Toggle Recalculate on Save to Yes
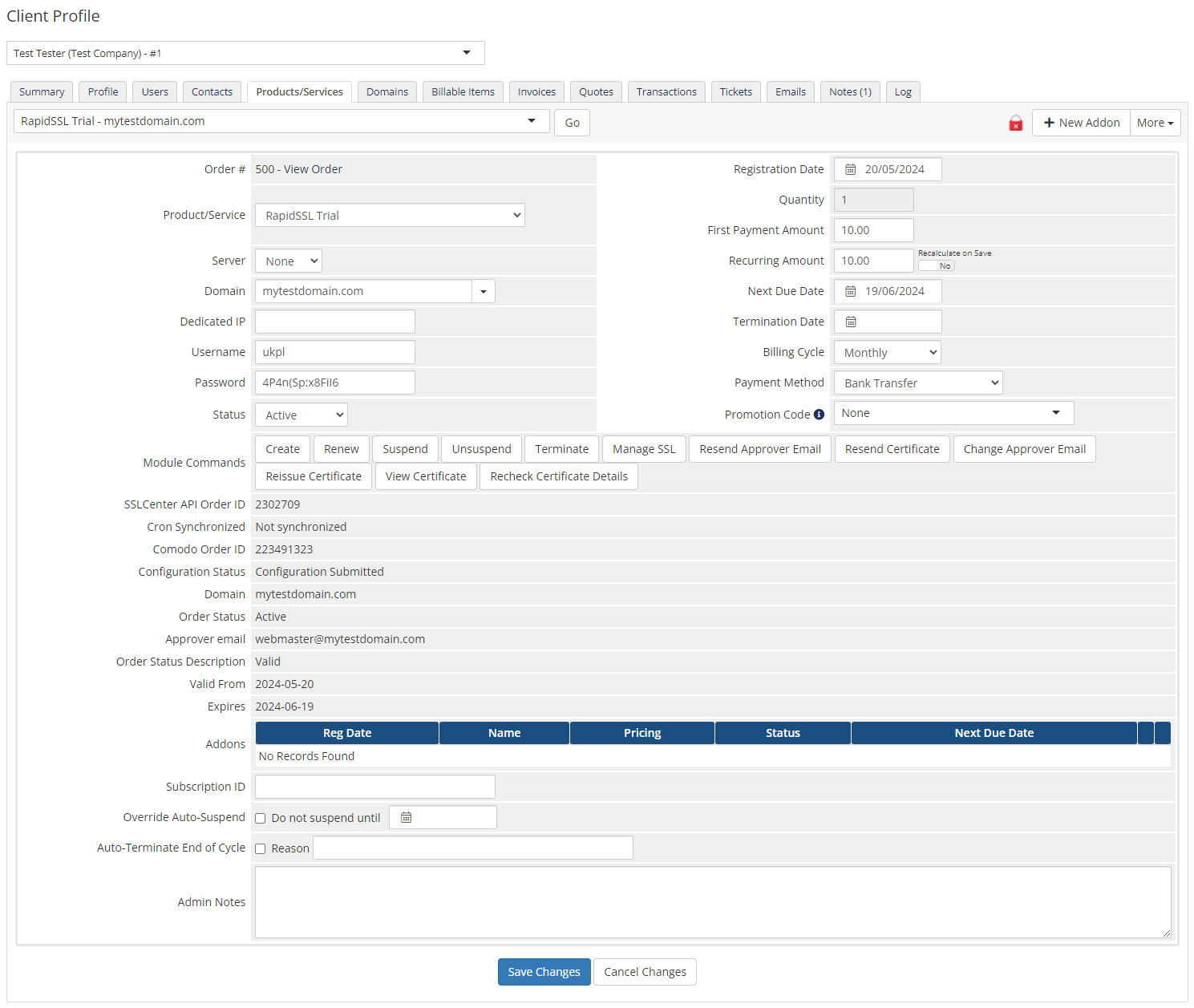The image size is (1194, 1008). point(936,265)
